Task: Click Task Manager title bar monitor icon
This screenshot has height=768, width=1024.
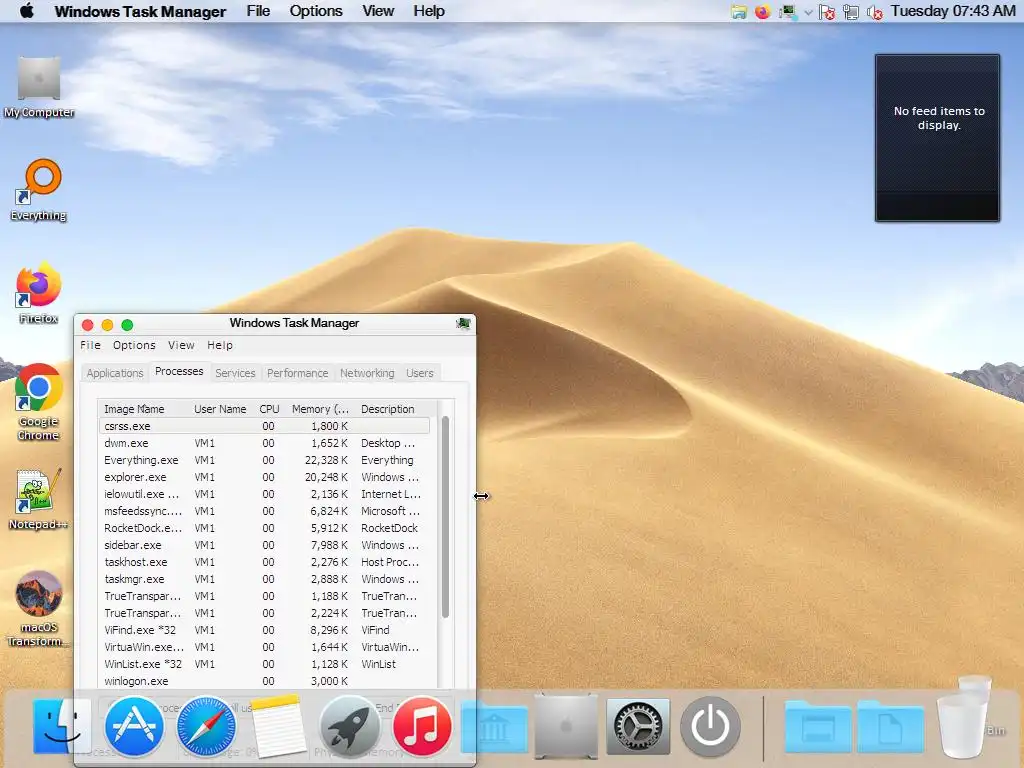Action: 463,323
